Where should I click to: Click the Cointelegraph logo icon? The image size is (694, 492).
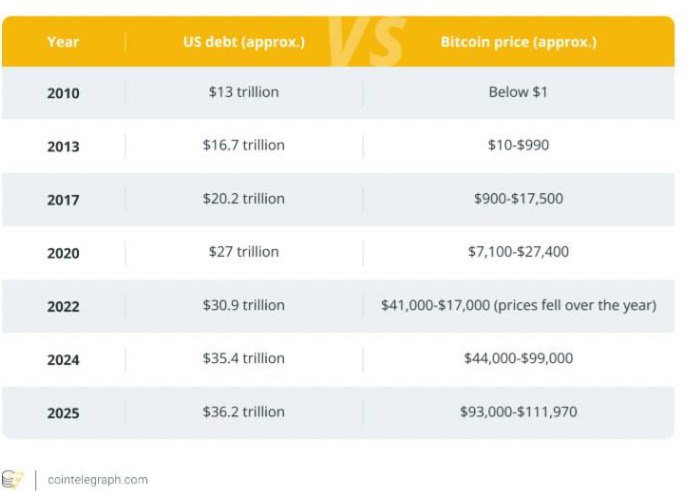tap(13, 479)
